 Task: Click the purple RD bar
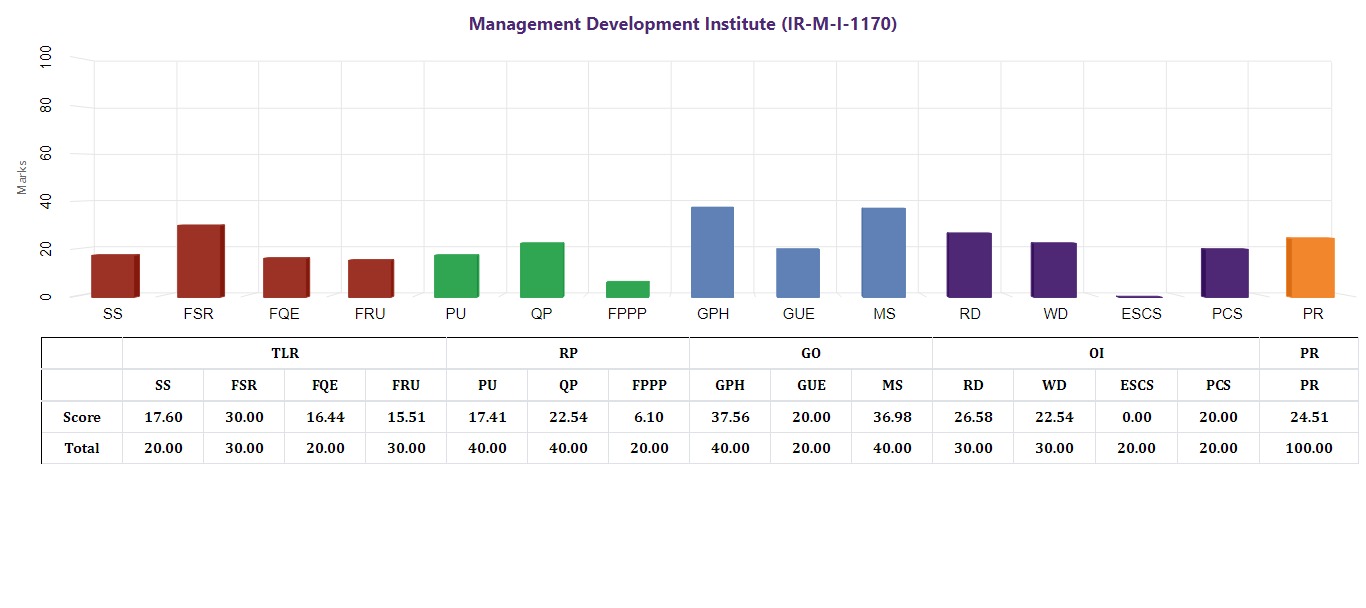(969, 265)
